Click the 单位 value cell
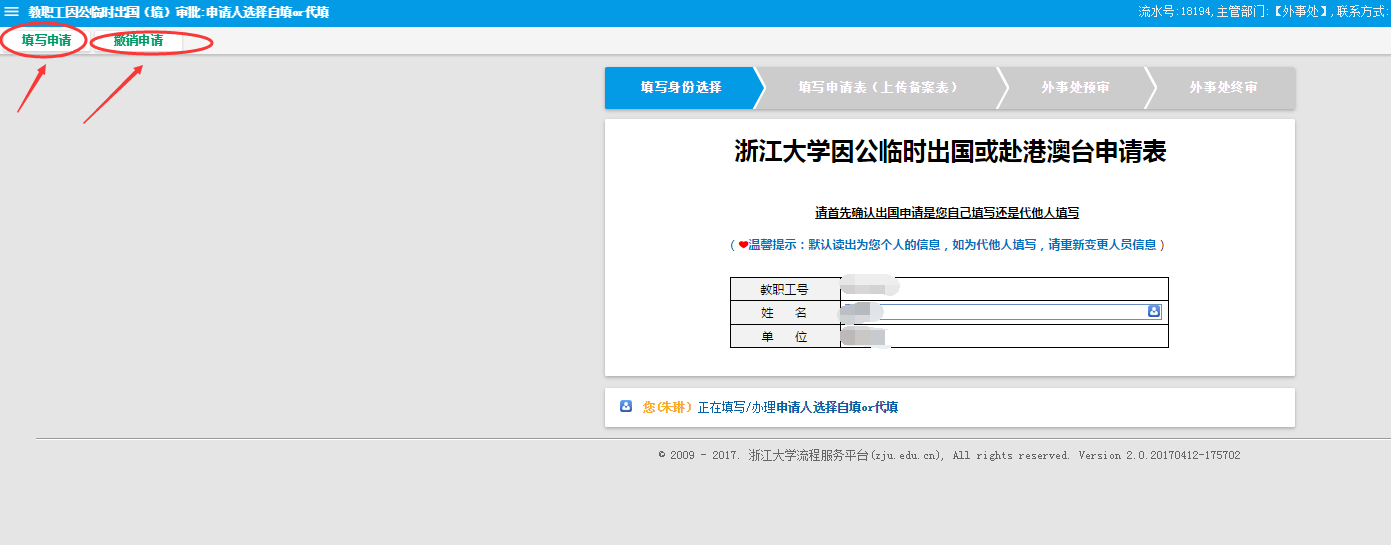 point(1003,336)
